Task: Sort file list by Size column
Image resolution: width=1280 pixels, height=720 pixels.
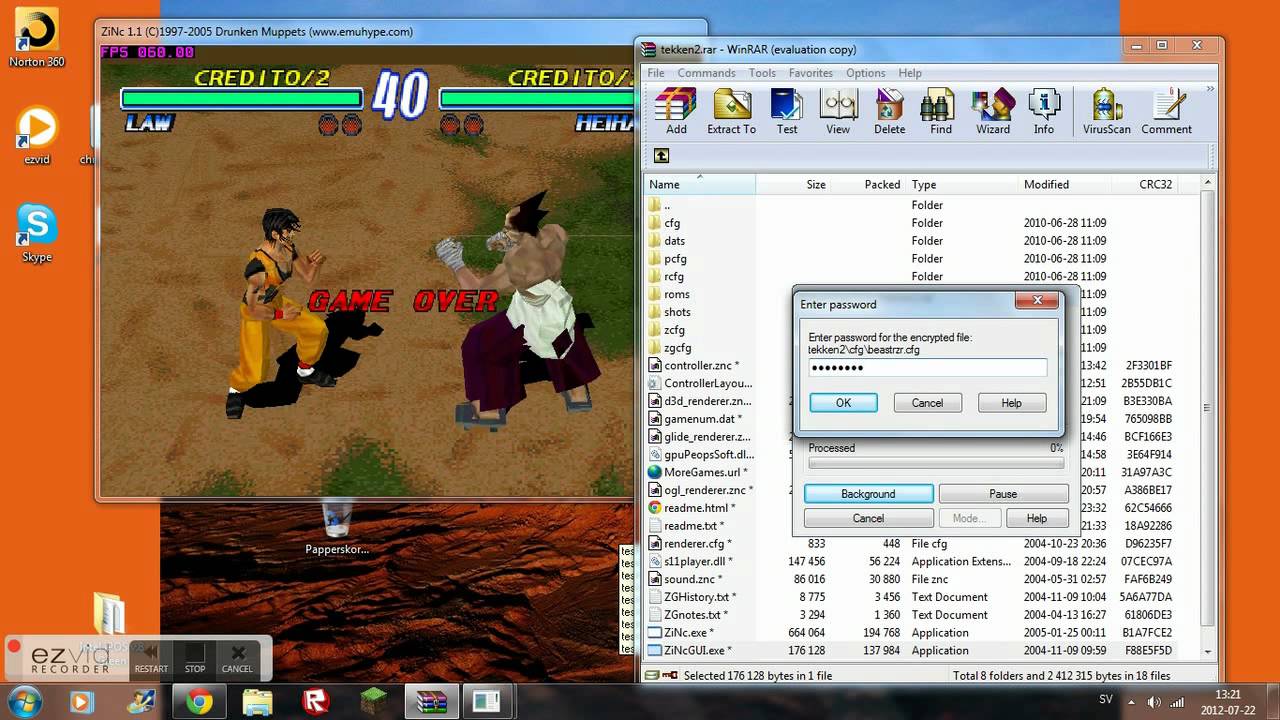Action: (793, 184)
